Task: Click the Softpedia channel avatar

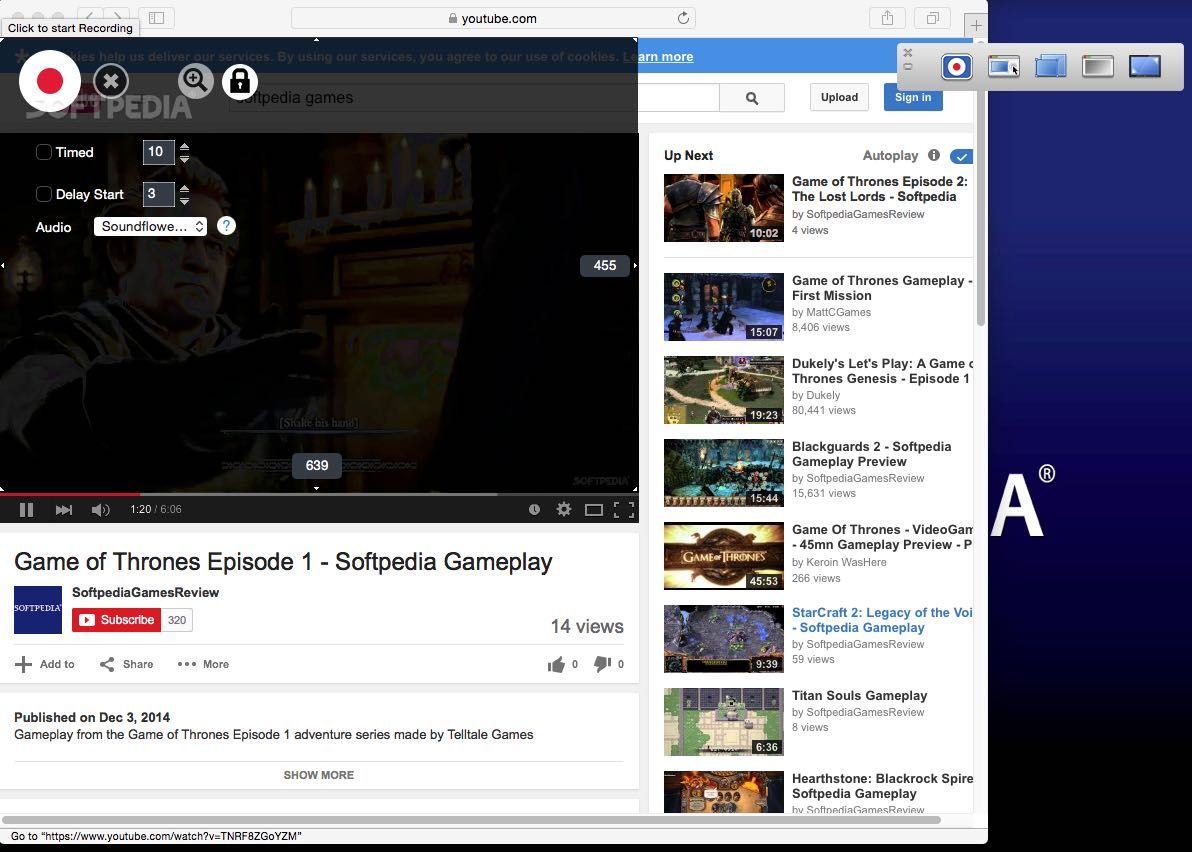Action: tap(38, 610)
